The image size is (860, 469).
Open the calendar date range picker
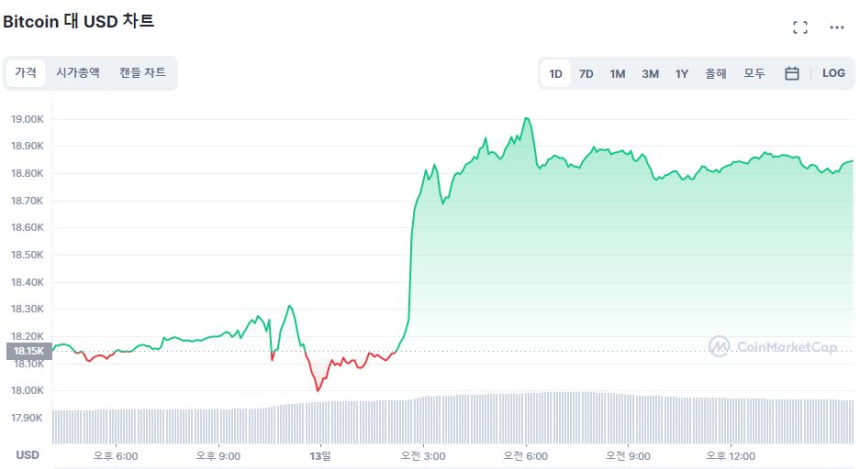[x=791, y=73]
